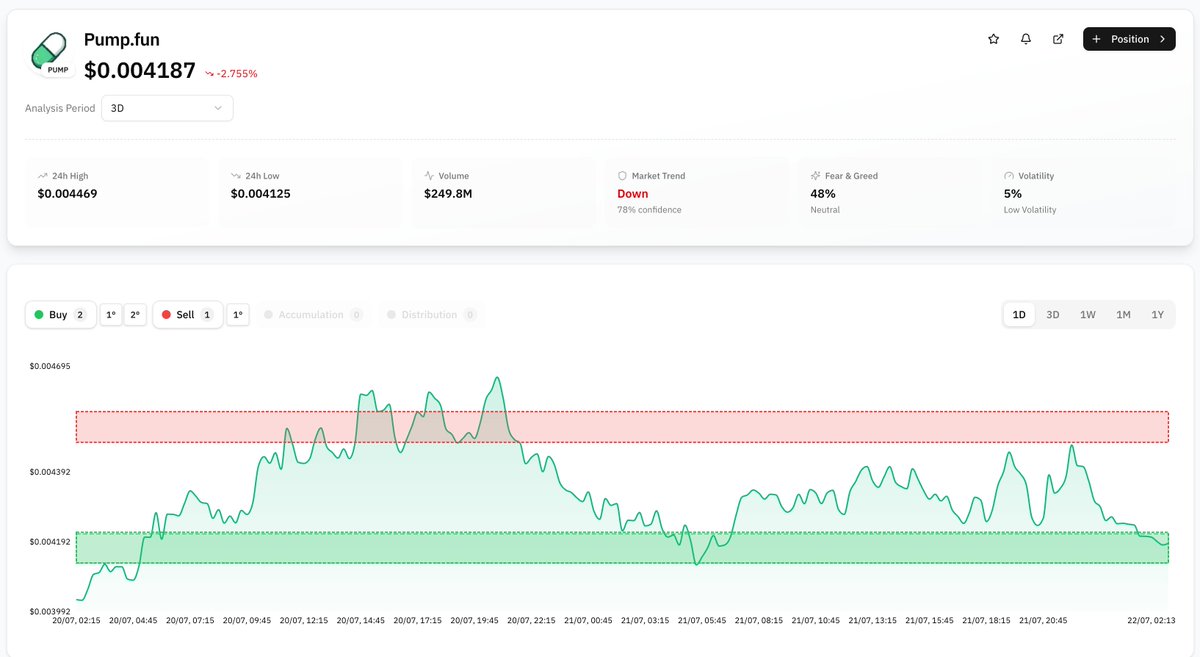Viewport: 1200px width, 657px height.
Task: Switch chart to 1W range
Action: 1088,315
